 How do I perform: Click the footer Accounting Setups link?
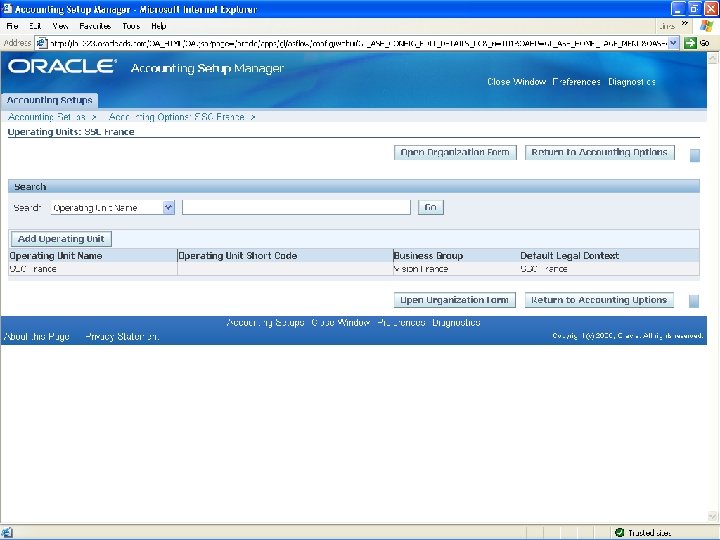point(265,323)
